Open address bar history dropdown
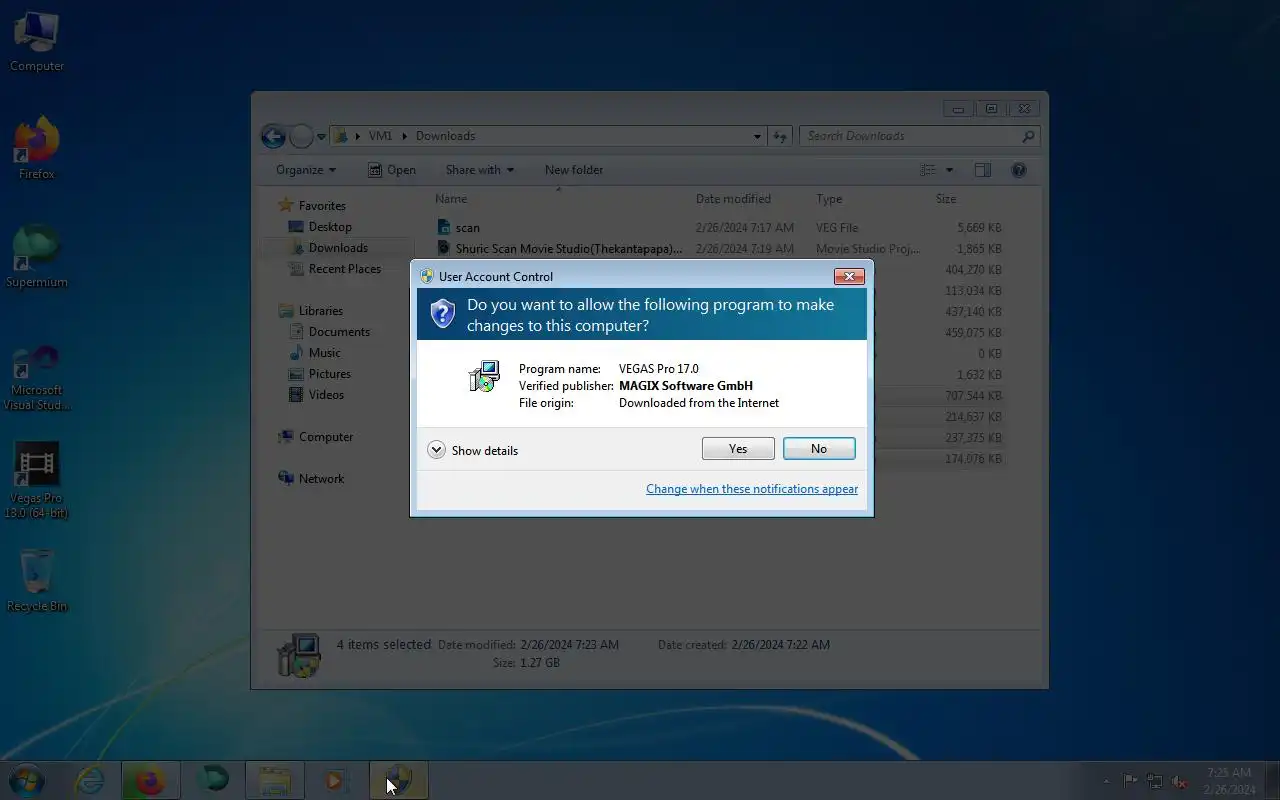This screenshot has height=800, width=1280. click(757, 136)
